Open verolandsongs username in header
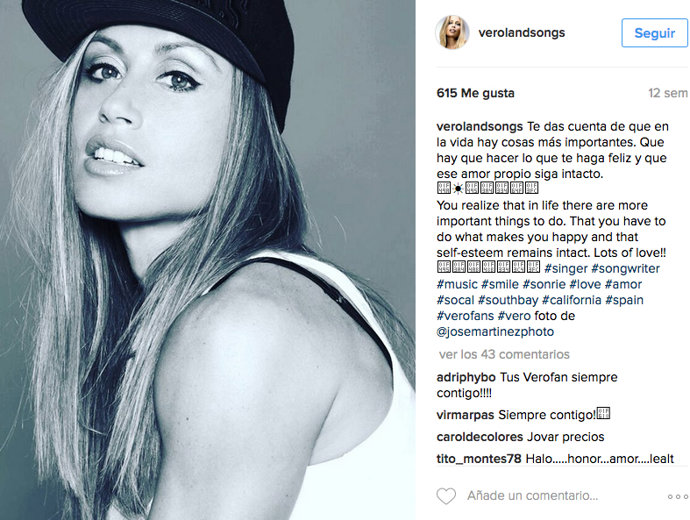 (x=521, y=33)
